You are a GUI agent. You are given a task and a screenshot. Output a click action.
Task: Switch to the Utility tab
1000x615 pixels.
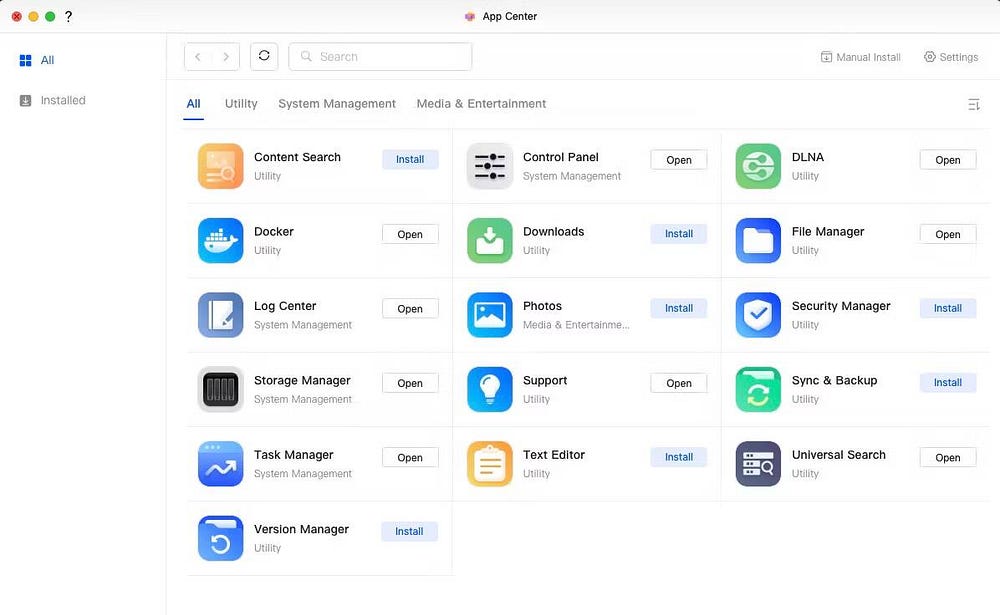[241, 103]
